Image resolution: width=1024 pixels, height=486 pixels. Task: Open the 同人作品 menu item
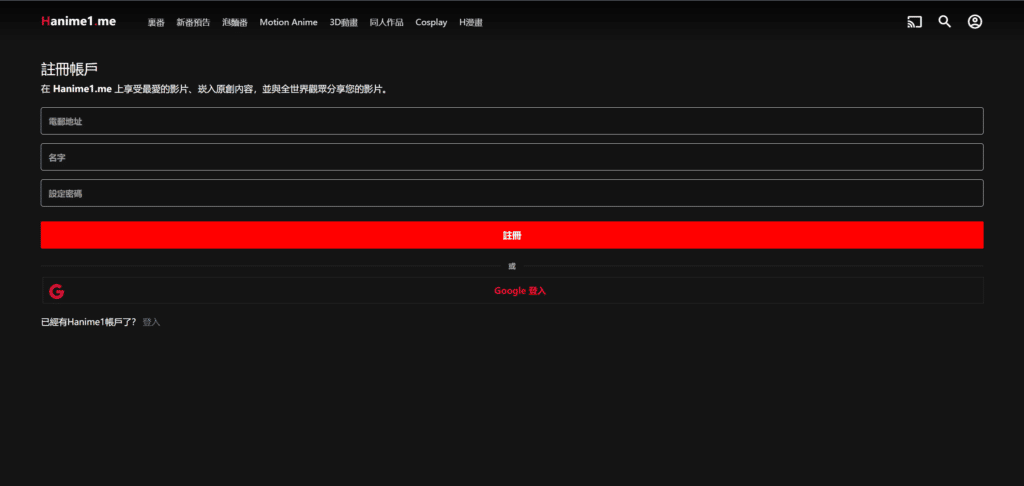(x=387, y=23)
